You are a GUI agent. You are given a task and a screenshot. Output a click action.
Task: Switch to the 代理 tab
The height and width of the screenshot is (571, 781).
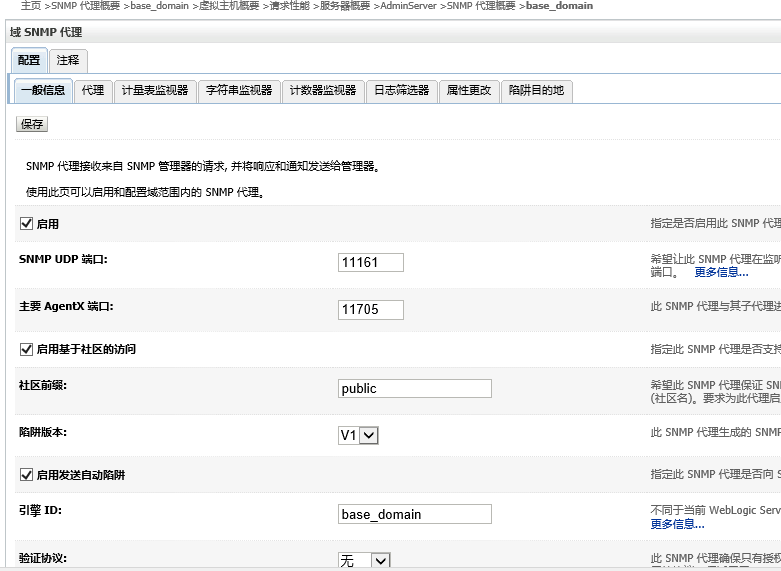93,90
